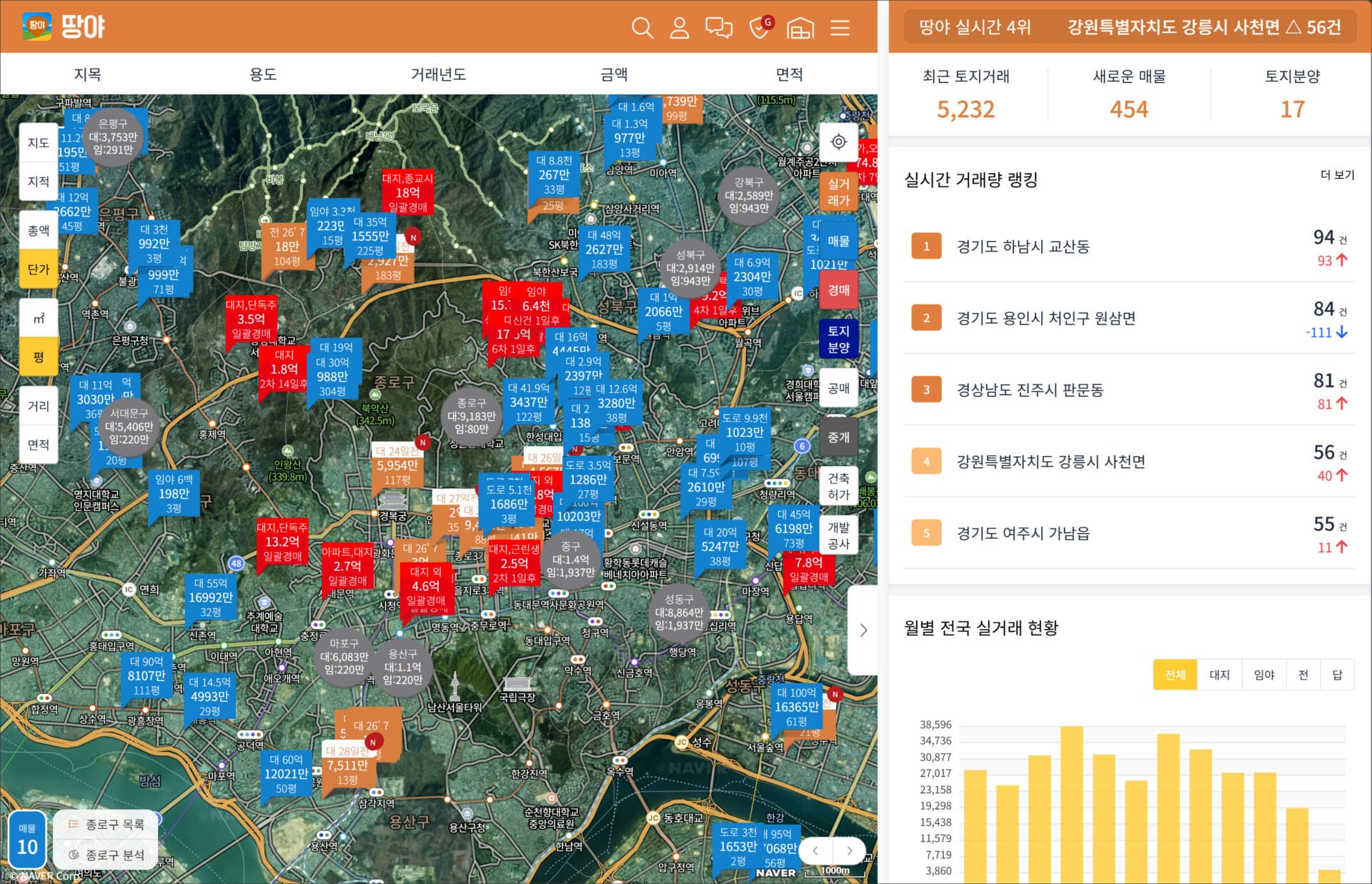Viewport: 1372px width, 884px height.
Task: Switch map to 지도 view
Action: point(39,142)
